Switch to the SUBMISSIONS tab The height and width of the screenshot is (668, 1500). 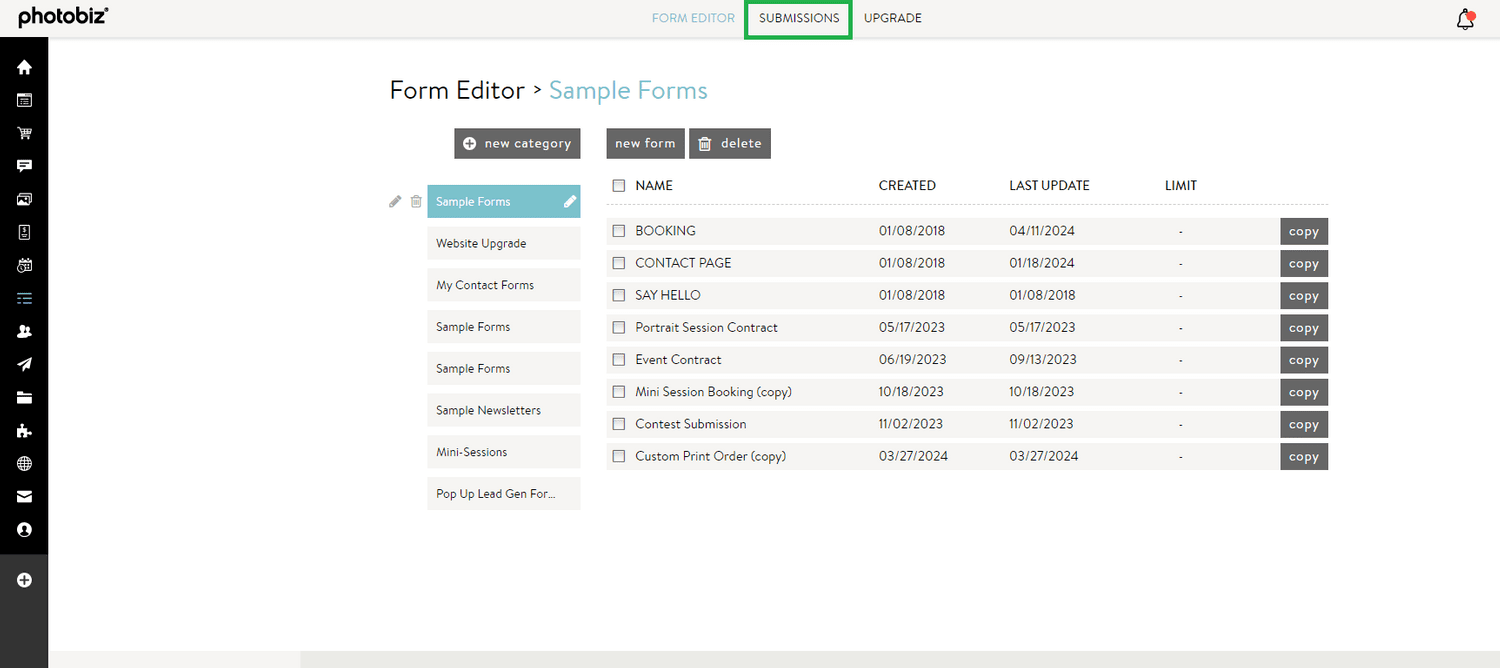click(x=797, y=18)
